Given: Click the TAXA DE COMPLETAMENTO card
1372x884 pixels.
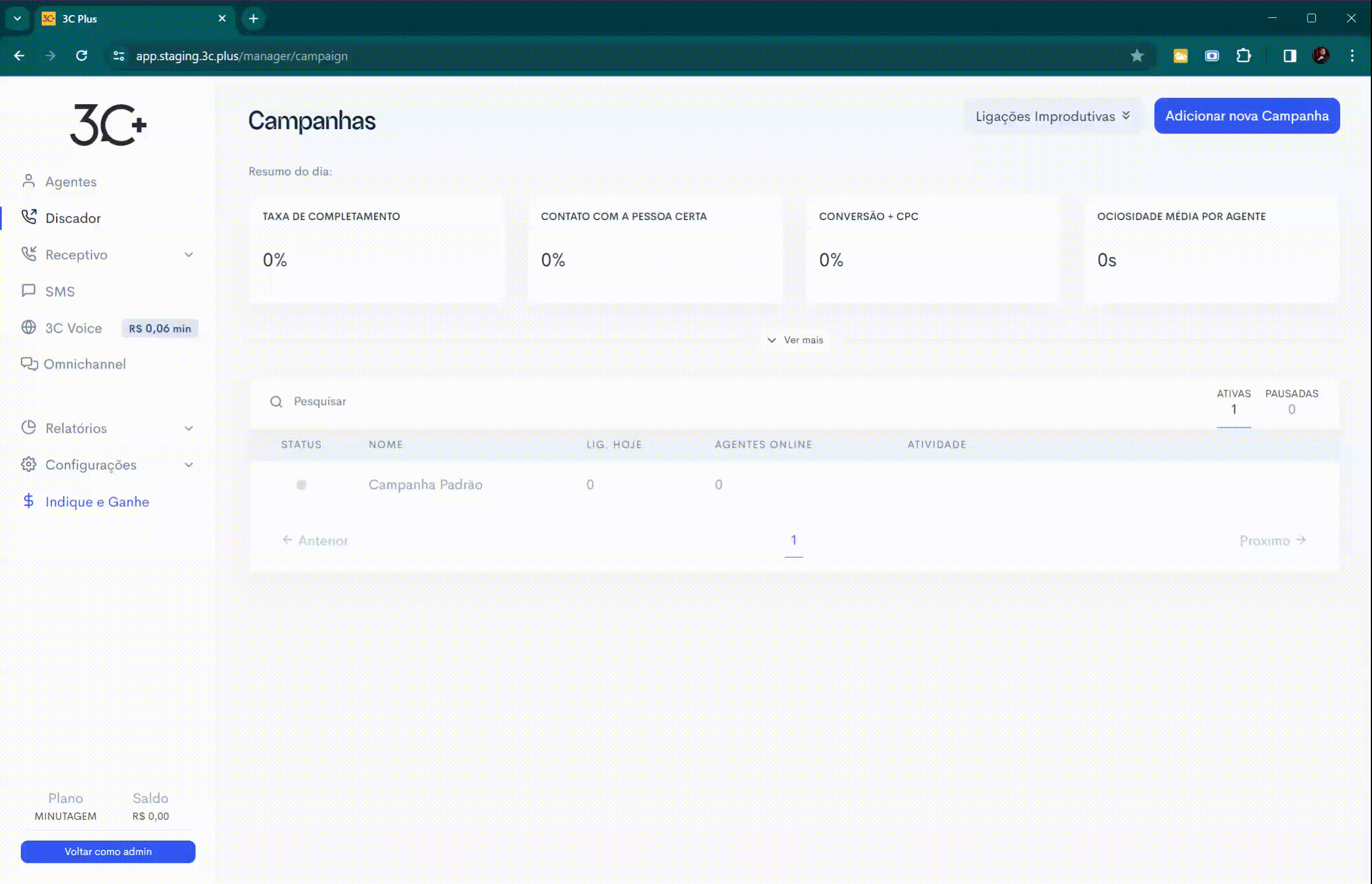Looking at the screenshot, I should coord(377,249).
